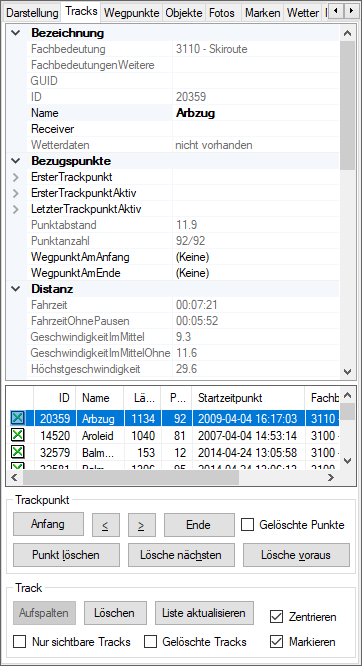Expand ErsterTrackpunkt property

tap(15, 177)
